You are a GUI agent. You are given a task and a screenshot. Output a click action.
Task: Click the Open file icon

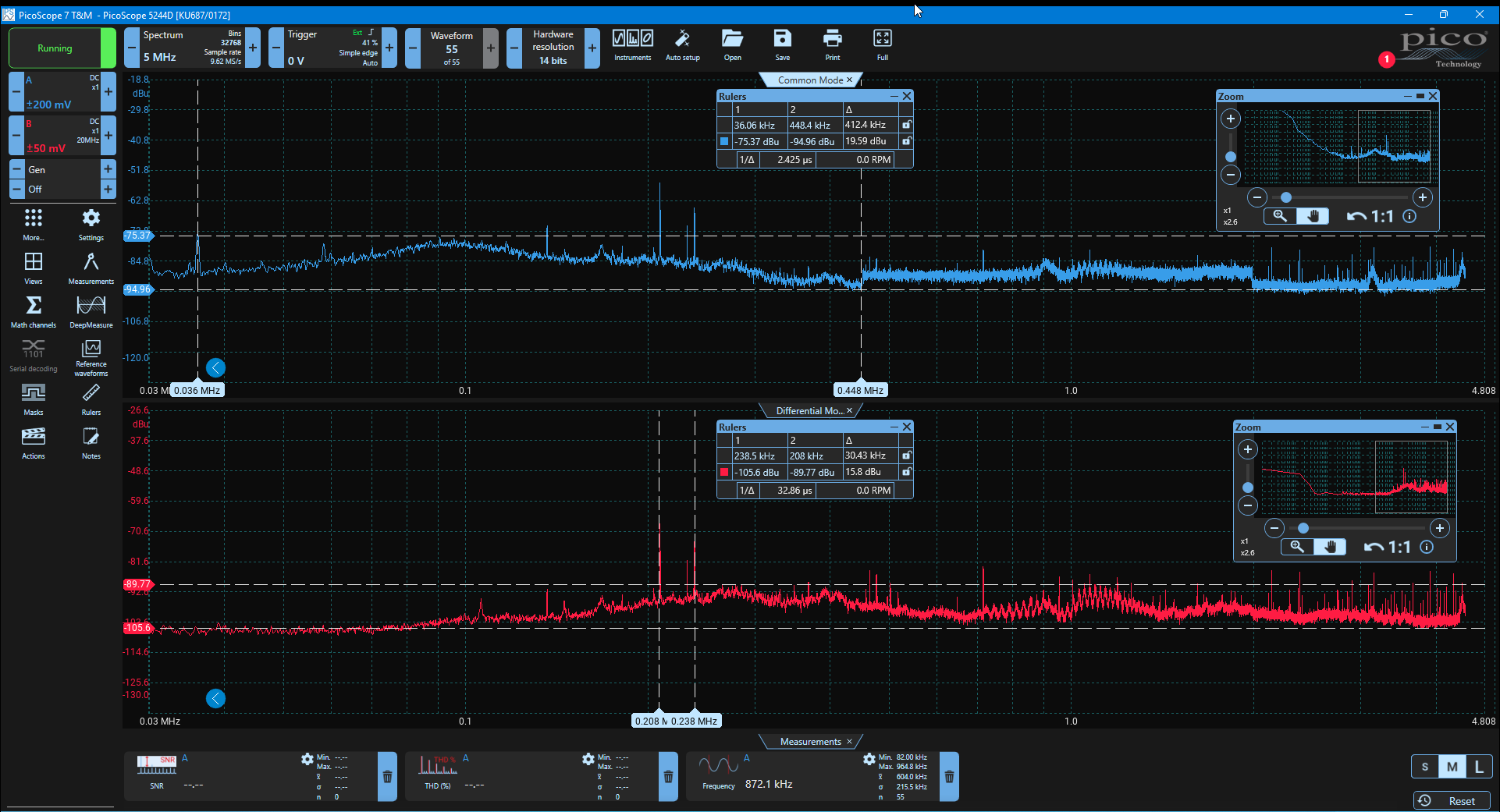pyautogui.click(x=732, y=45)
